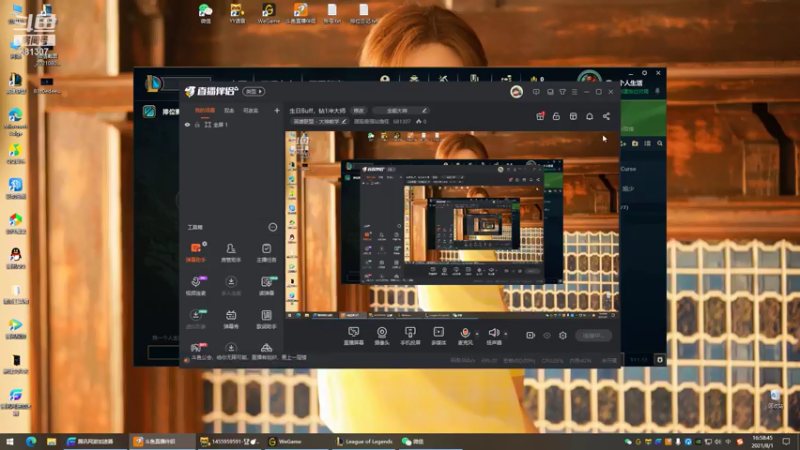Select the orange 我的场景 scene tab
Viewport: 800px width, 450px height.
tap(205, 110)
